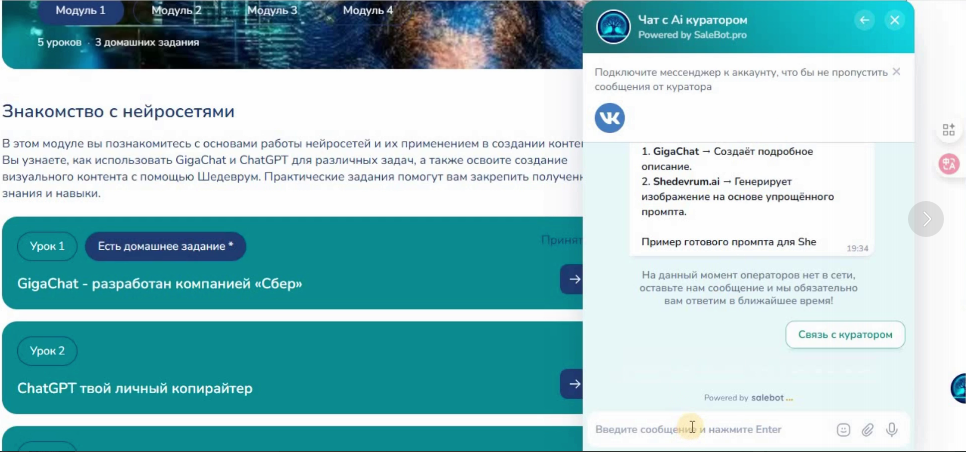Click the Чат с Ai куратором title
This screenshot has height=452, width=966.
pos(693,20)
